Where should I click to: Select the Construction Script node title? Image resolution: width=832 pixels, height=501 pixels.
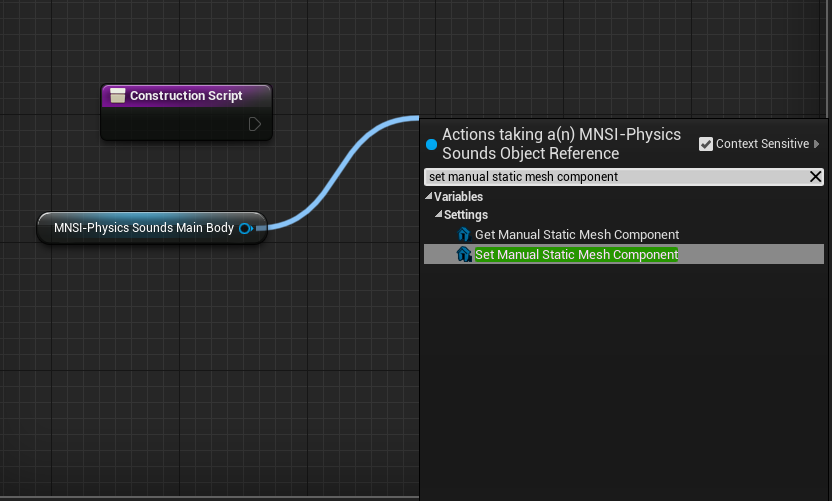[x=186, y=96]
